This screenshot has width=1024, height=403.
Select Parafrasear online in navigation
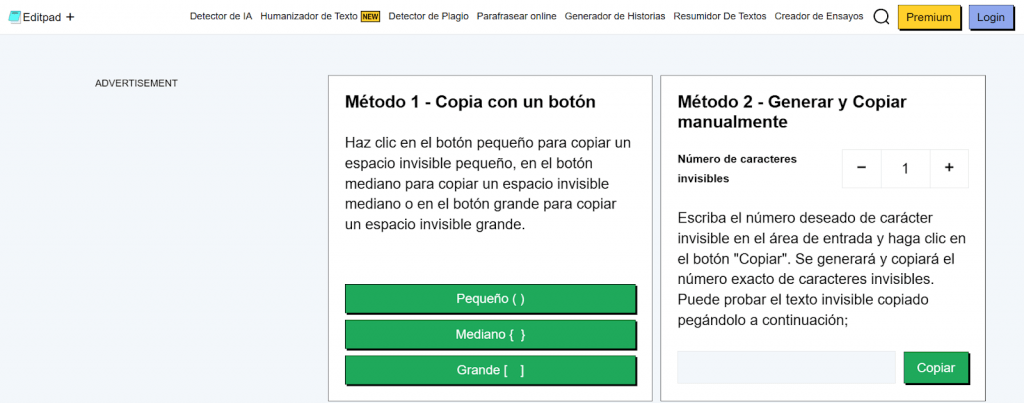(x=517, y=17)
